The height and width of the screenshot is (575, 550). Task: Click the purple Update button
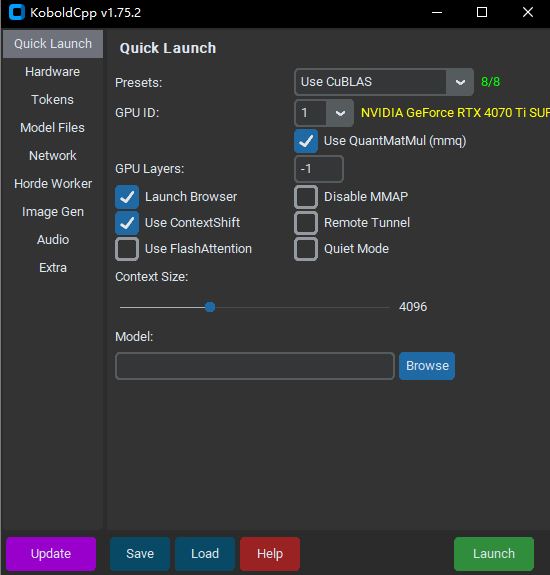tap(51, 554)
